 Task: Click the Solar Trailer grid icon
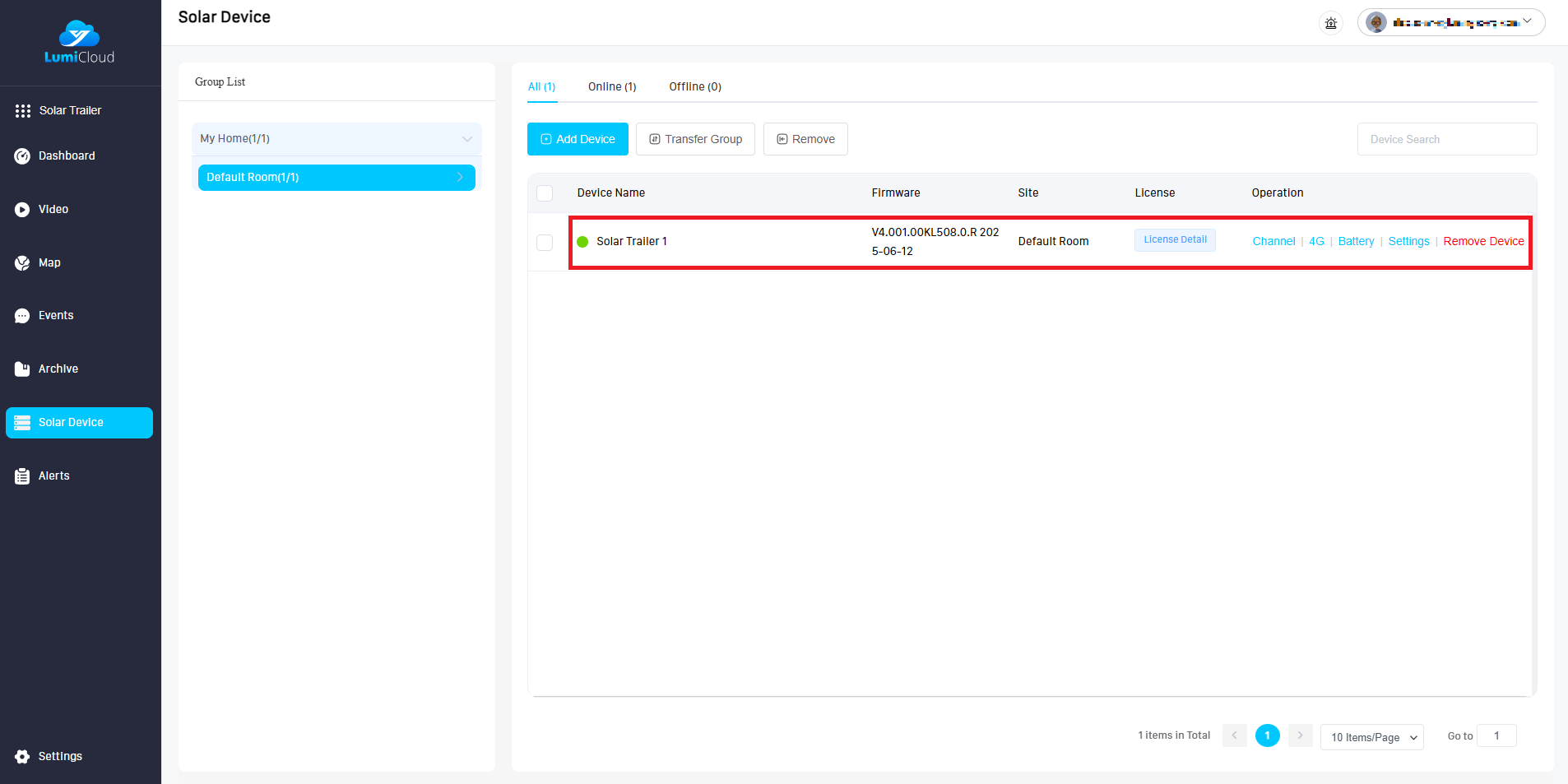point(23,111)
